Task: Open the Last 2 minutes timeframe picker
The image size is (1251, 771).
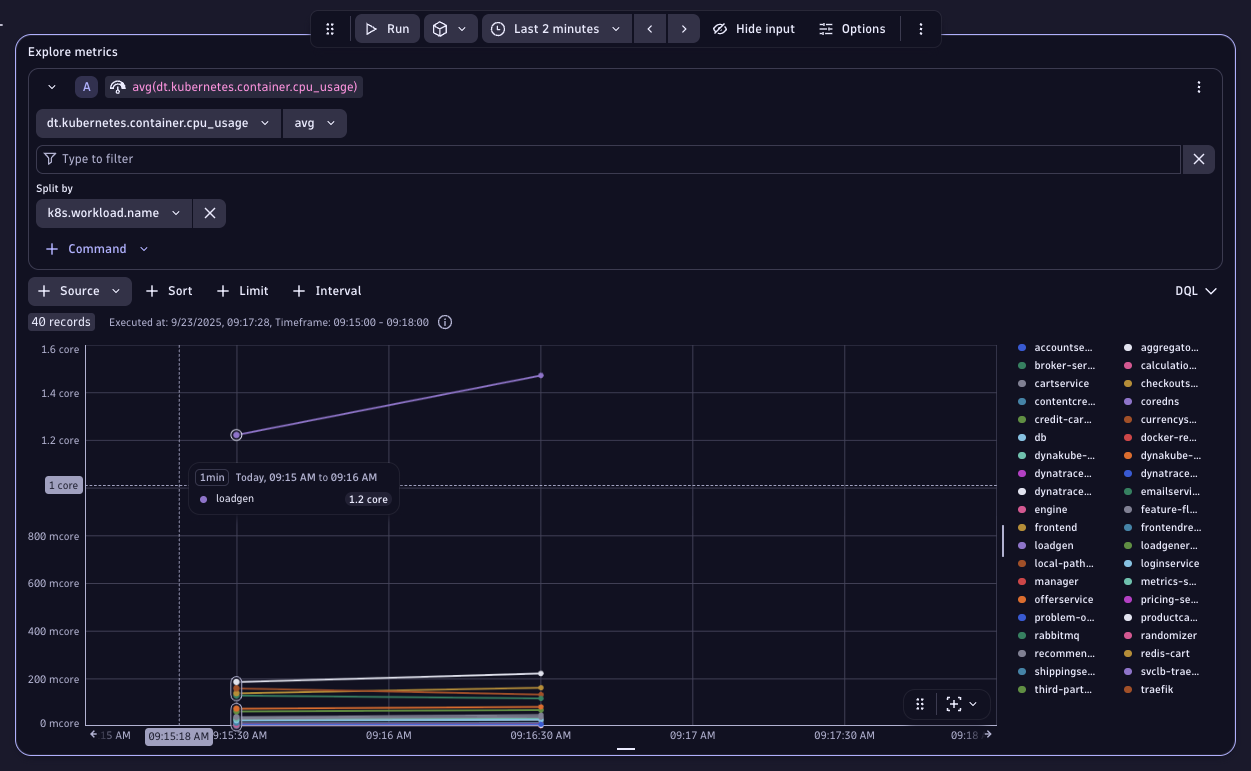Action: 557,29
